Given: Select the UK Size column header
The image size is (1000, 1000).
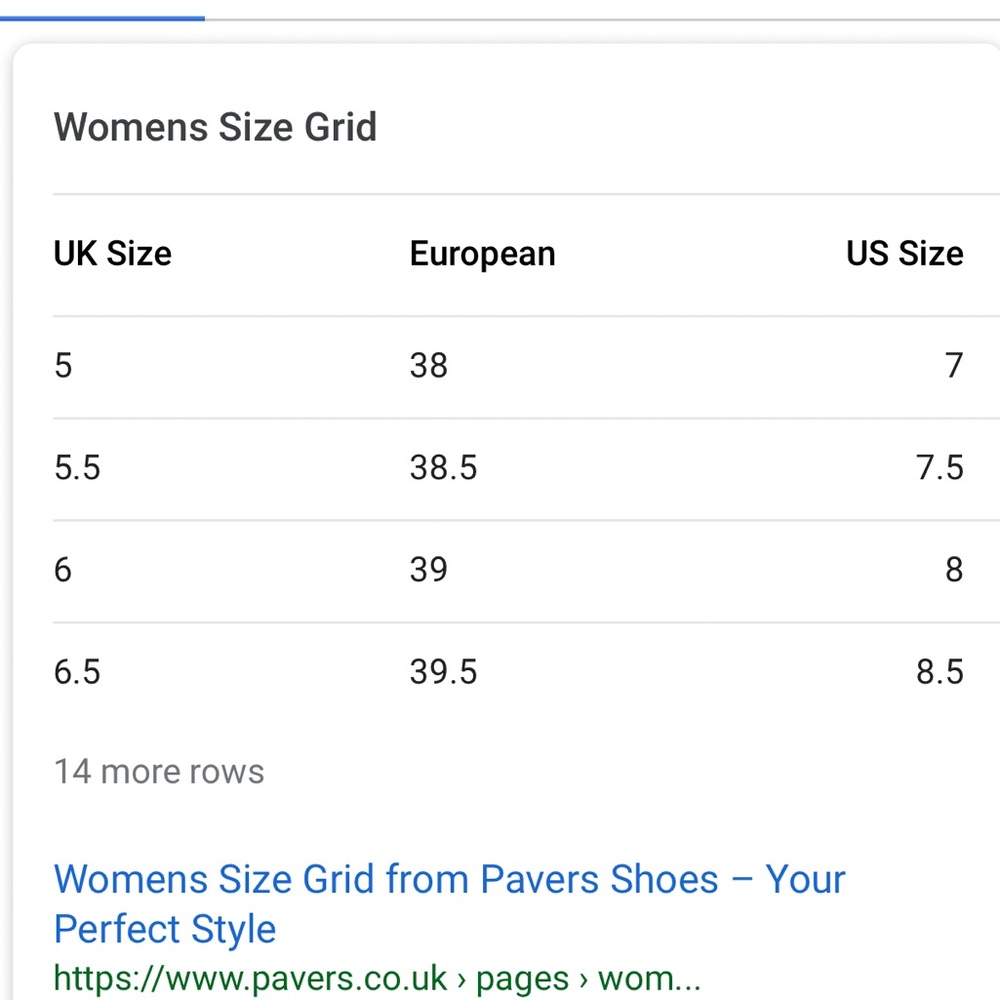Looking at the screenshot, I should coord(113,254).
